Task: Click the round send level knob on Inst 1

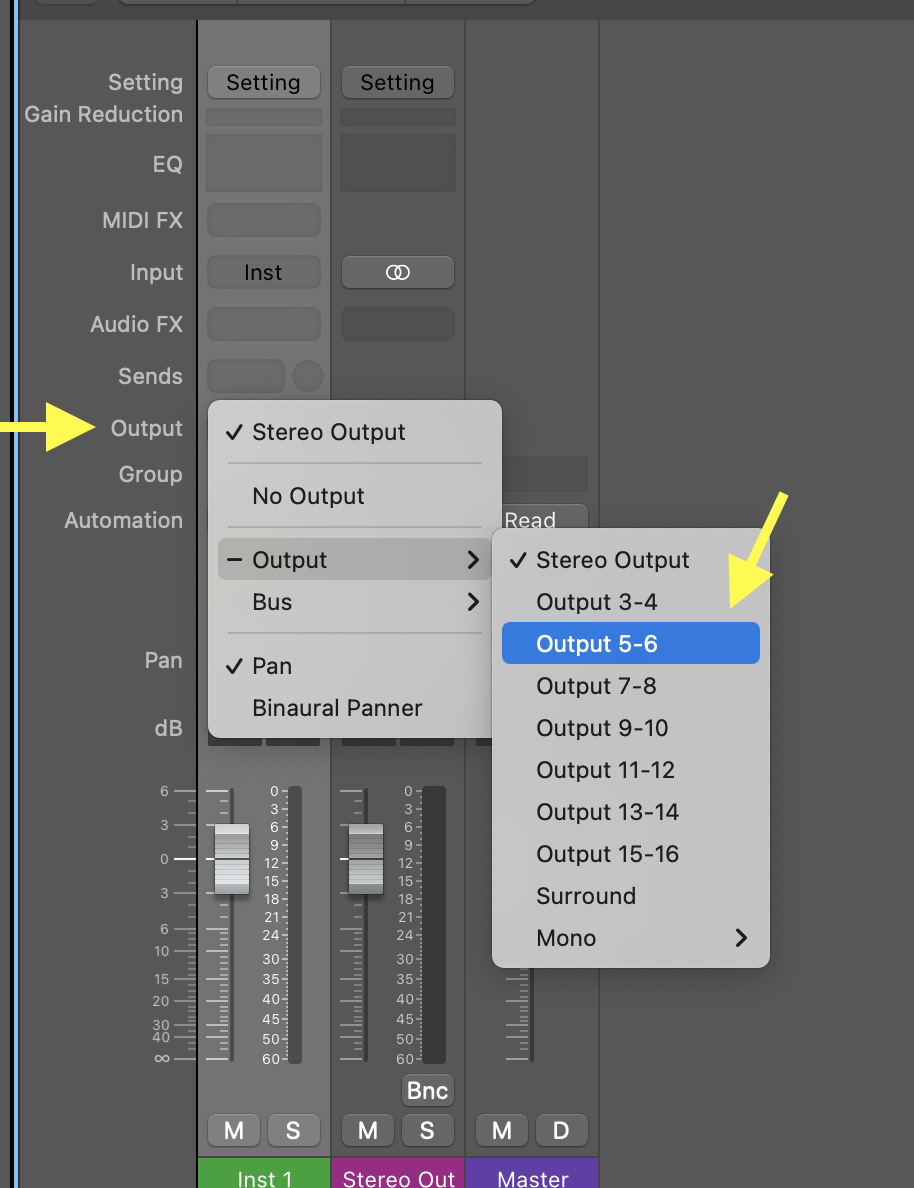Action: coord(308,376)
